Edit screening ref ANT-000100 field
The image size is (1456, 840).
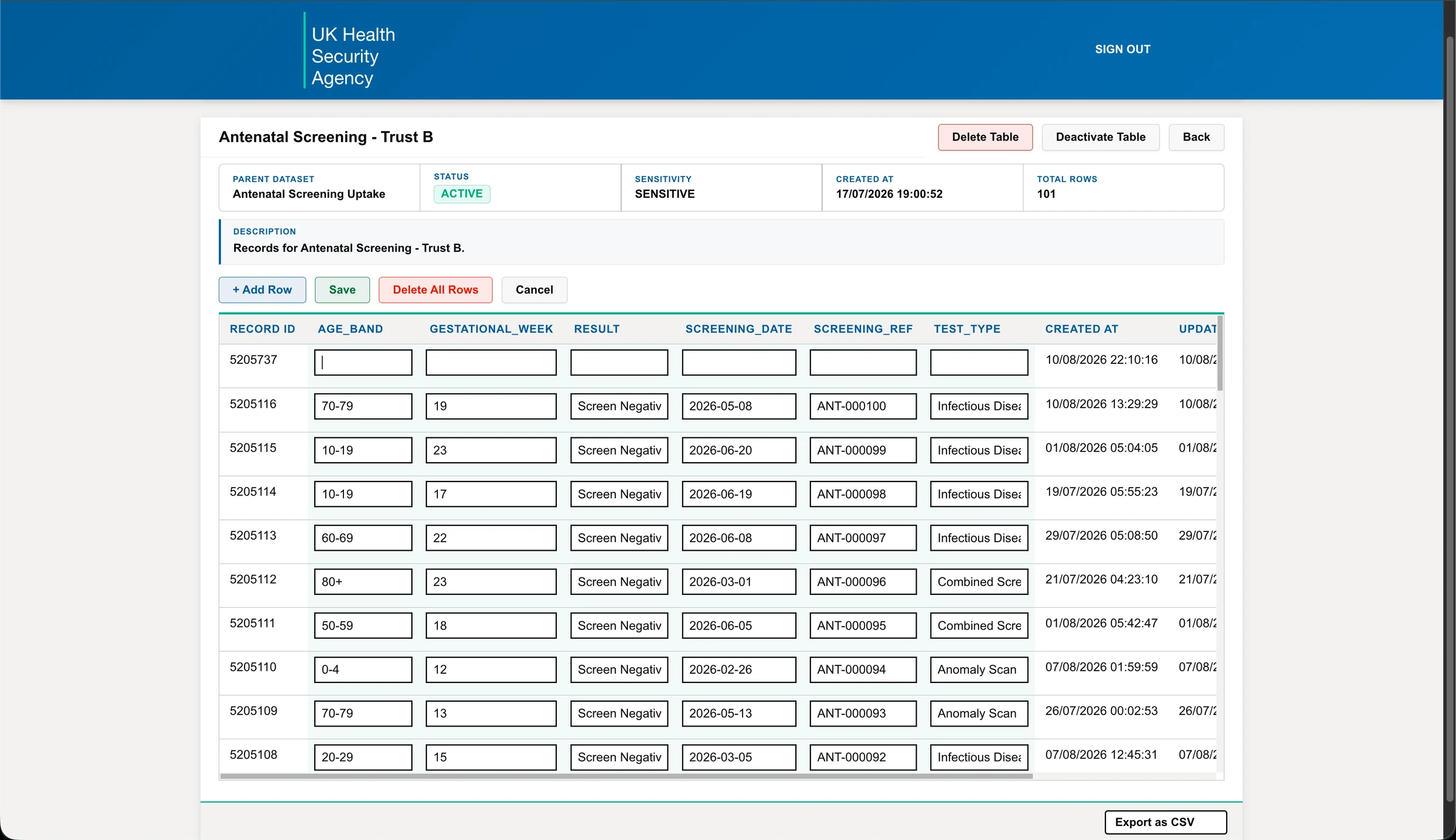tap(863, 406)
